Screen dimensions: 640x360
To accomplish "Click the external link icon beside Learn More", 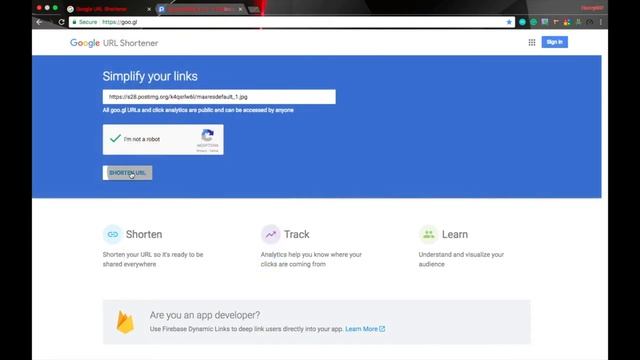I will click(382, 329).
